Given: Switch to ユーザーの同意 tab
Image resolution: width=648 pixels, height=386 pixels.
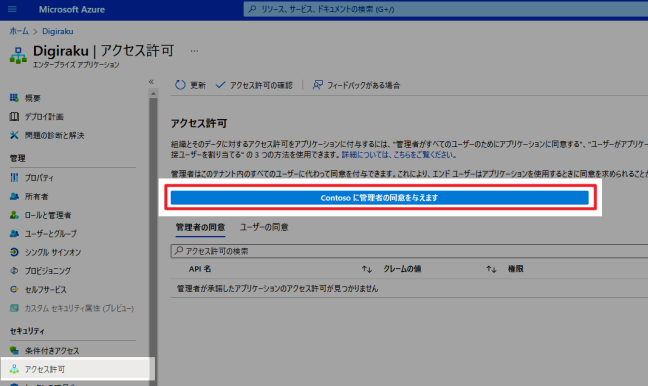Looking at the screenshot, I should coord(264,227).
